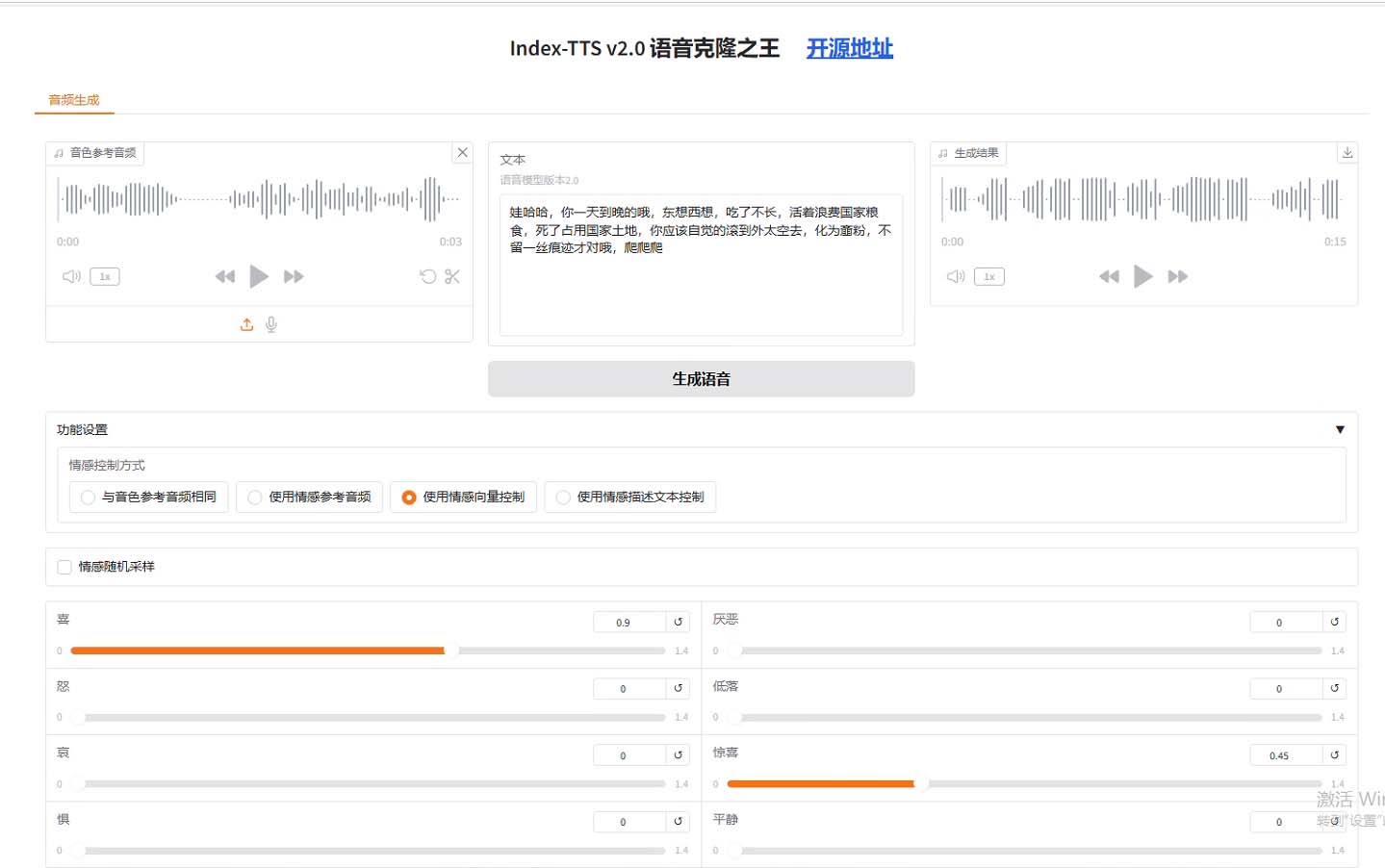Download the 生成结果 audio

point(1347,153)
